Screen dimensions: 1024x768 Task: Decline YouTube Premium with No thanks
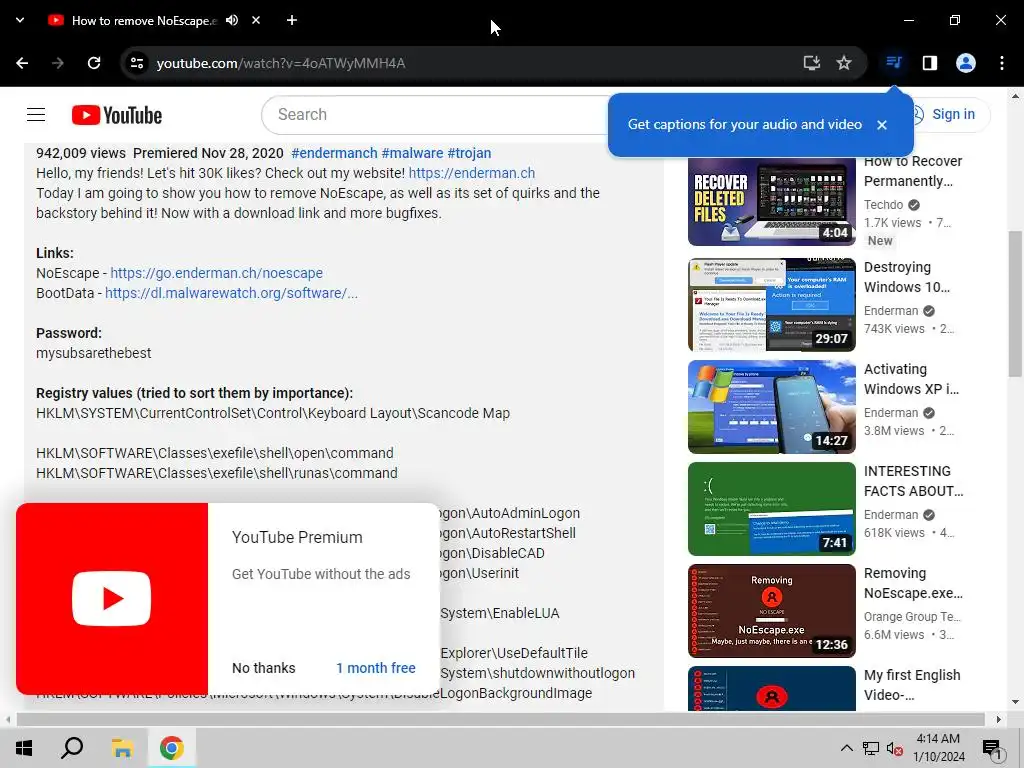click(x=264, y=668)
